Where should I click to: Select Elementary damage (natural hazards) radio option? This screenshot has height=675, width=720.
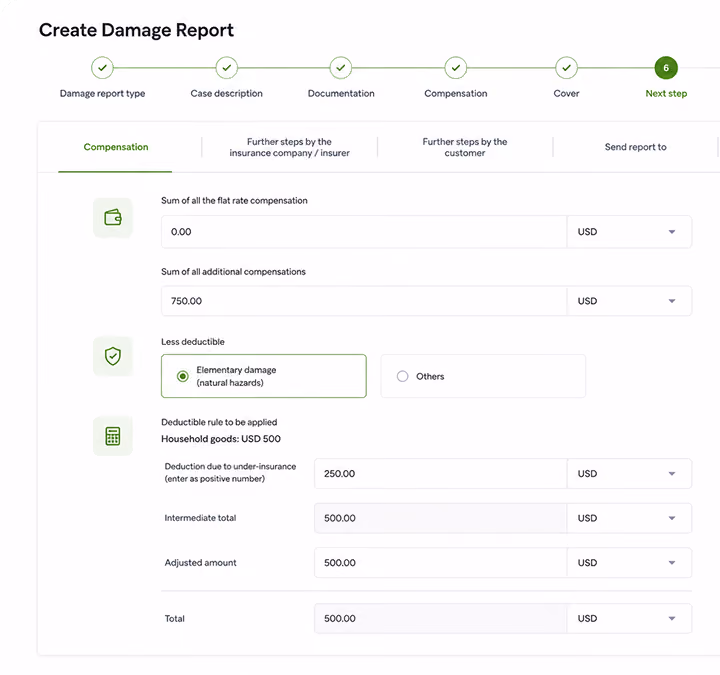(264, 376)
